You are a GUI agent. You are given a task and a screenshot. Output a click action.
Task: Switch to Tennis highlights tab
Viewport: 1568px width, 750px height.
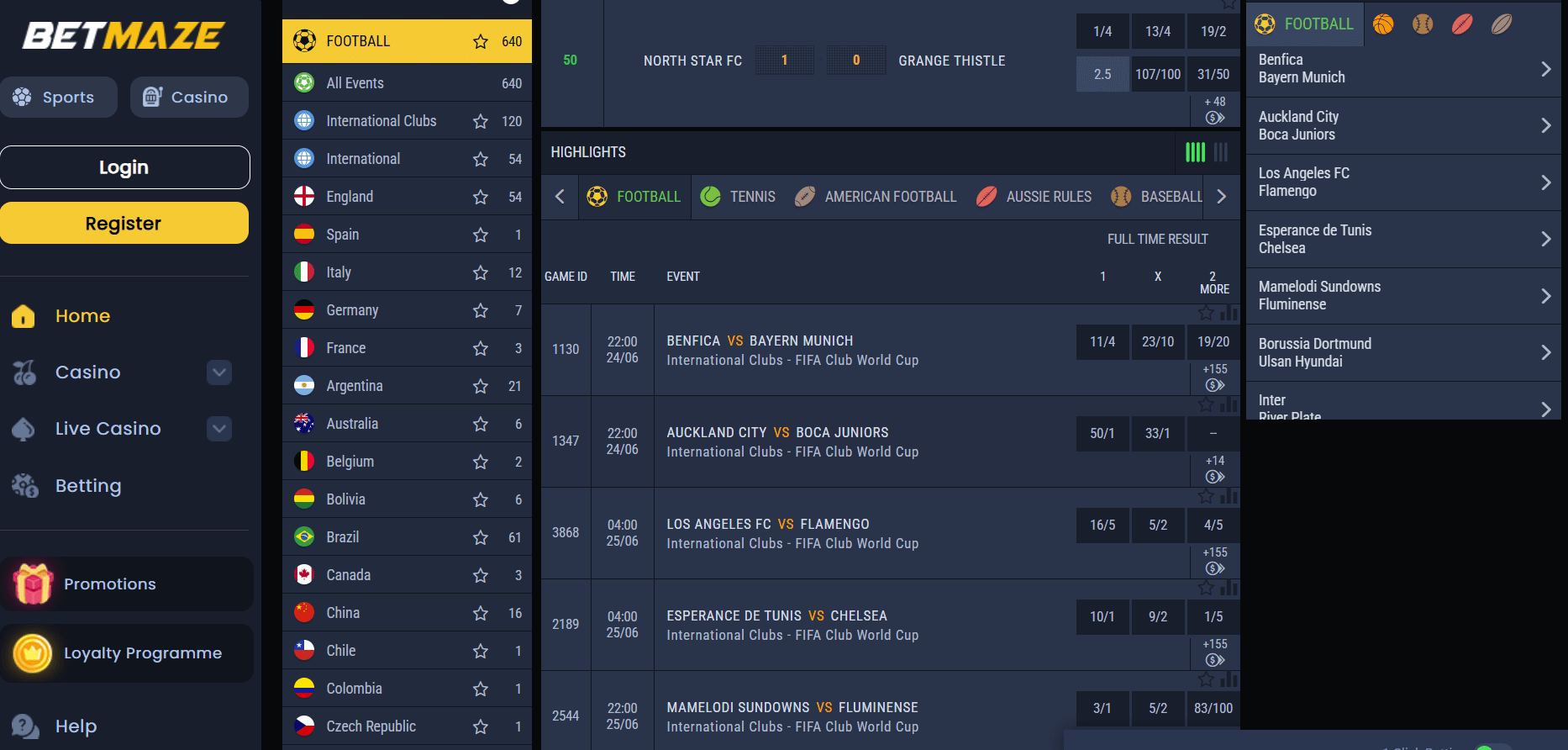click(738, 197)
